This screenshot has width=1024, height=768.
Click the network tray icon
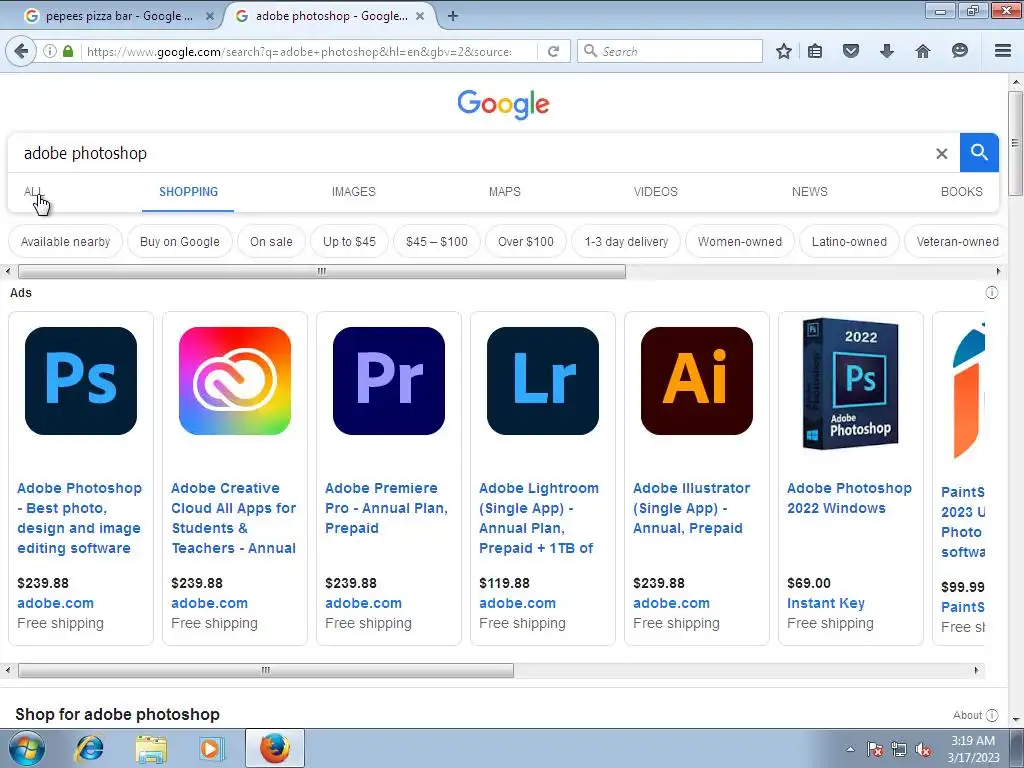click(x=899, y=749)
